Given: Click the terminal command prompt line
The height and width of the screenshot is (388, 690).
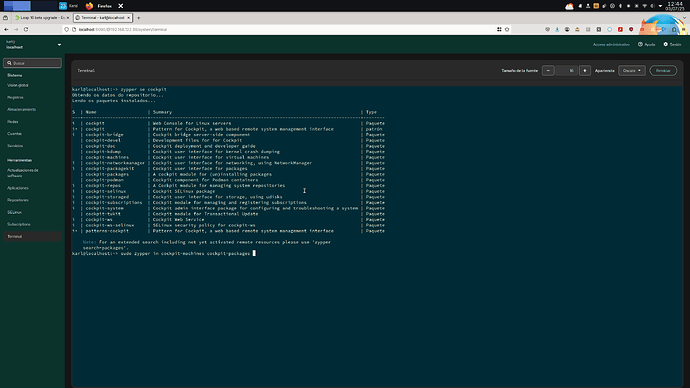Looking at the screenshot, I should pos(164,253).
